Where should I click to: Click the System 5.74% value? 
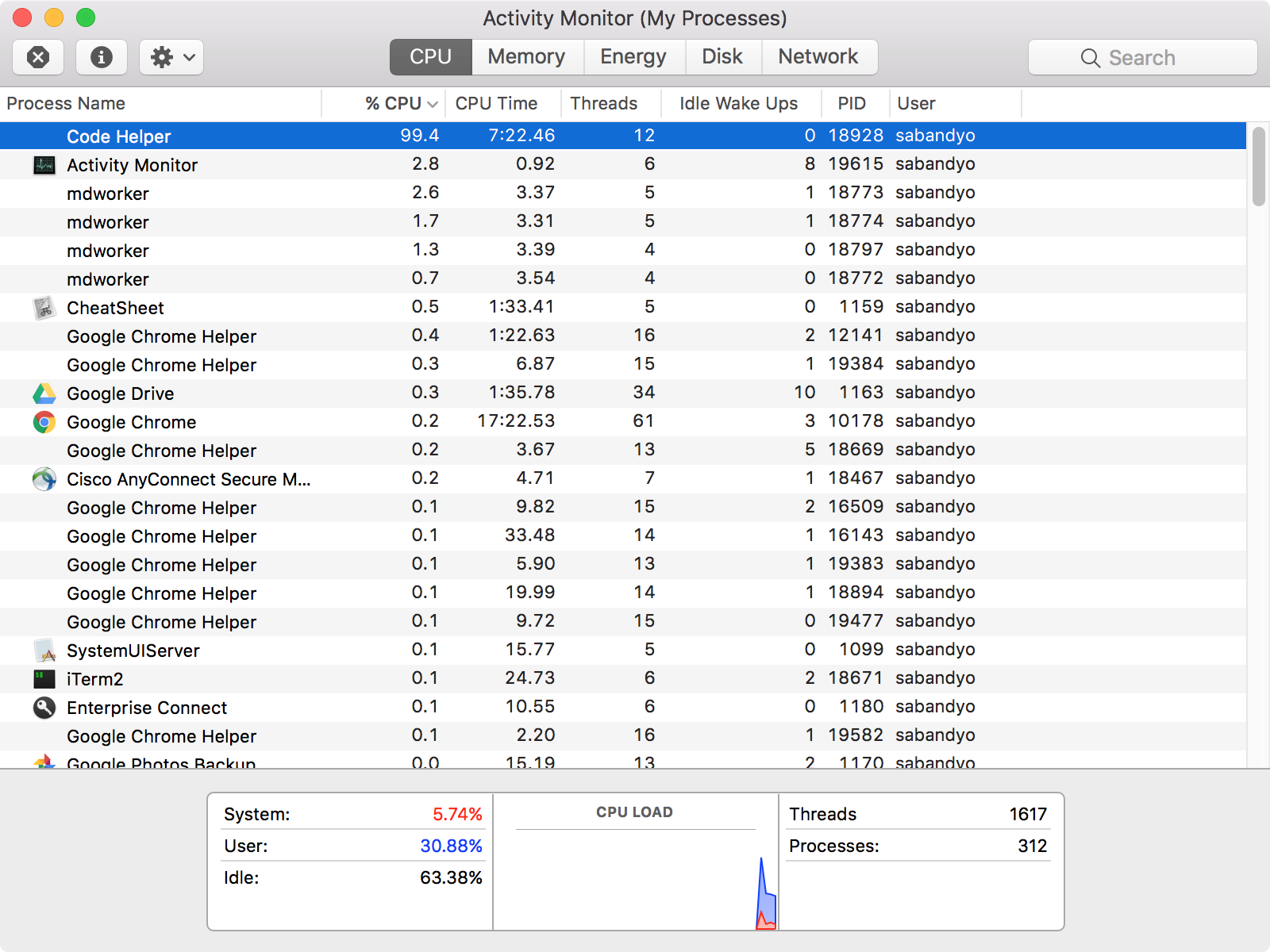click(x=457, y=815)
